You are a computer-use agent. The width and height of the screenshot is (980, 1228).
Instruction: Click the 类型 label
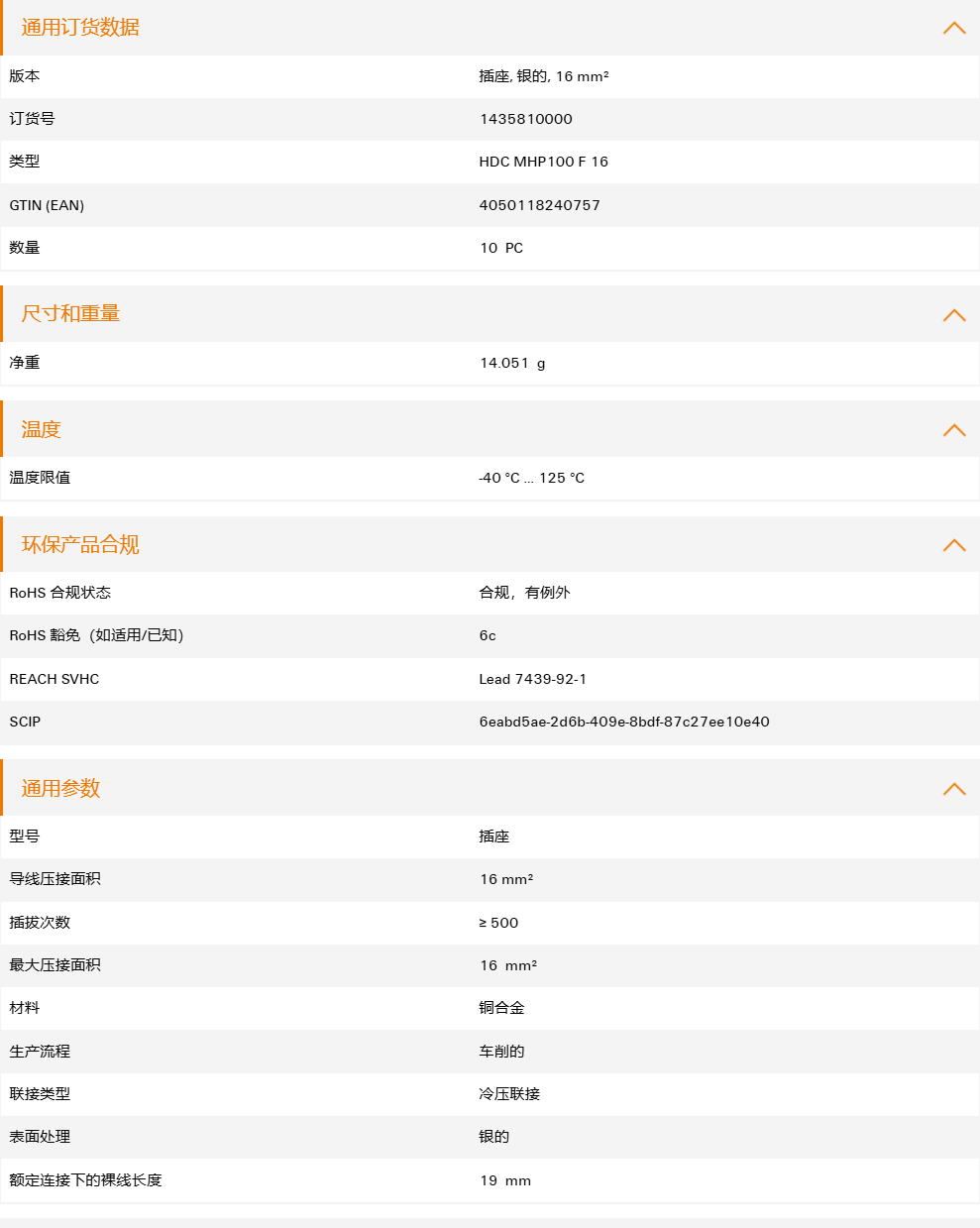pyautogui.click(x=25, y=162)
